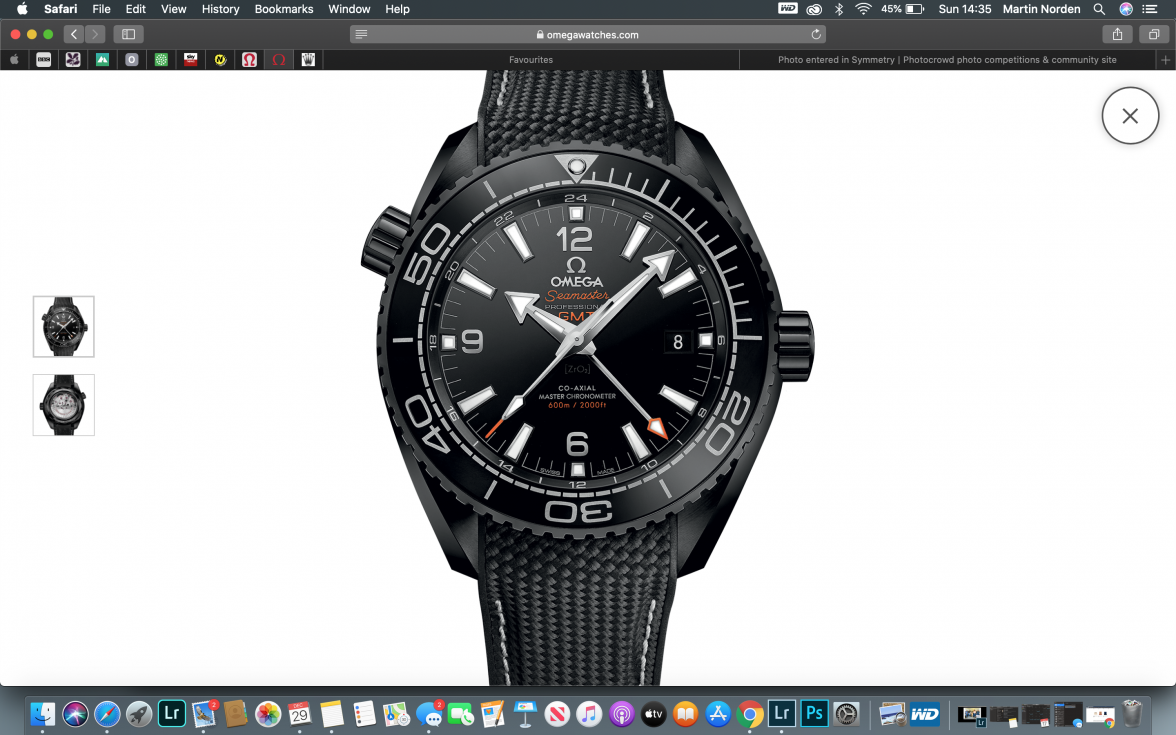Open Spotlight search in menu bar
The image size is (1176, 735).
click(1099, 9)
